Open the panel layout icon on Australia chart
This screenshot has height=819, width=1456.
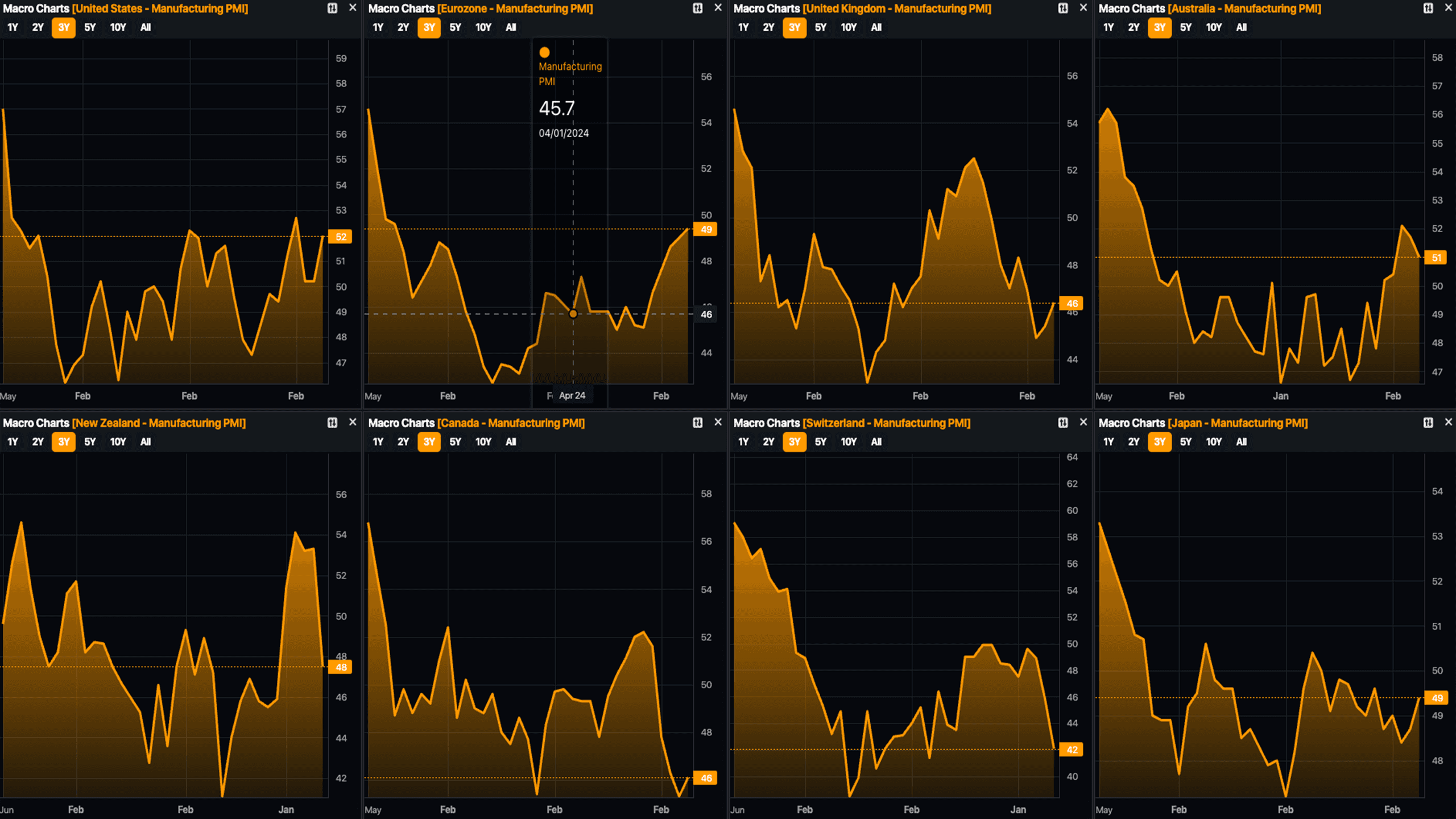1428,8
